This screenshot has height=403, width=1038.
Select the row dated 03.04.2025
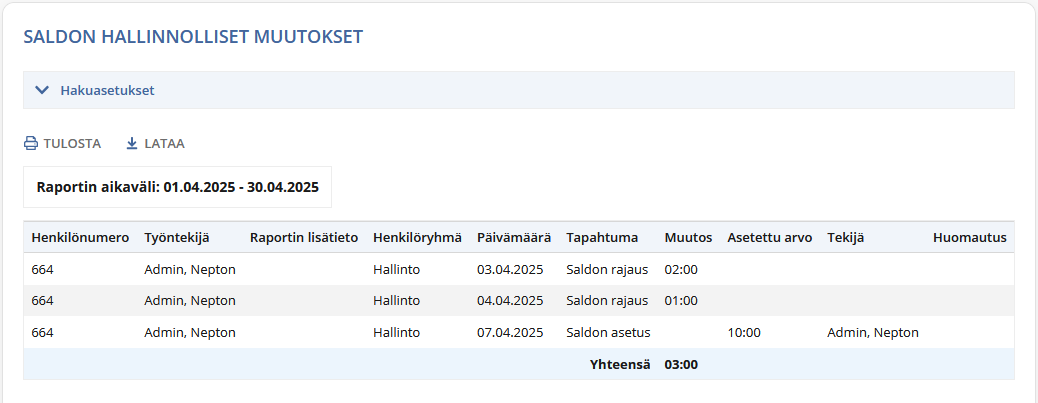519,269
